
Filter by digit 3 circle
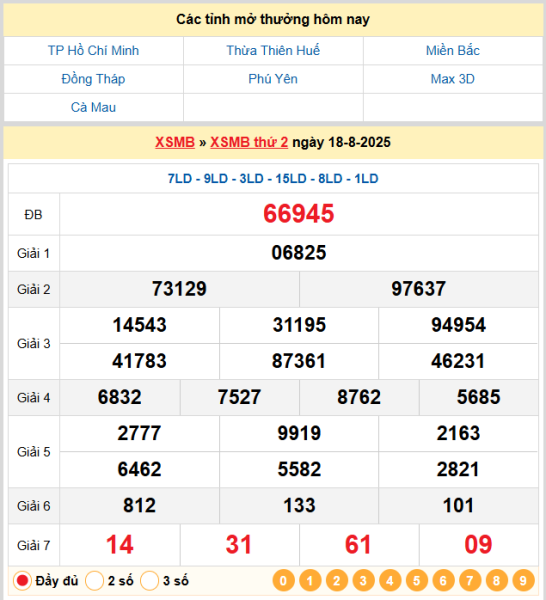coord(363,580)
